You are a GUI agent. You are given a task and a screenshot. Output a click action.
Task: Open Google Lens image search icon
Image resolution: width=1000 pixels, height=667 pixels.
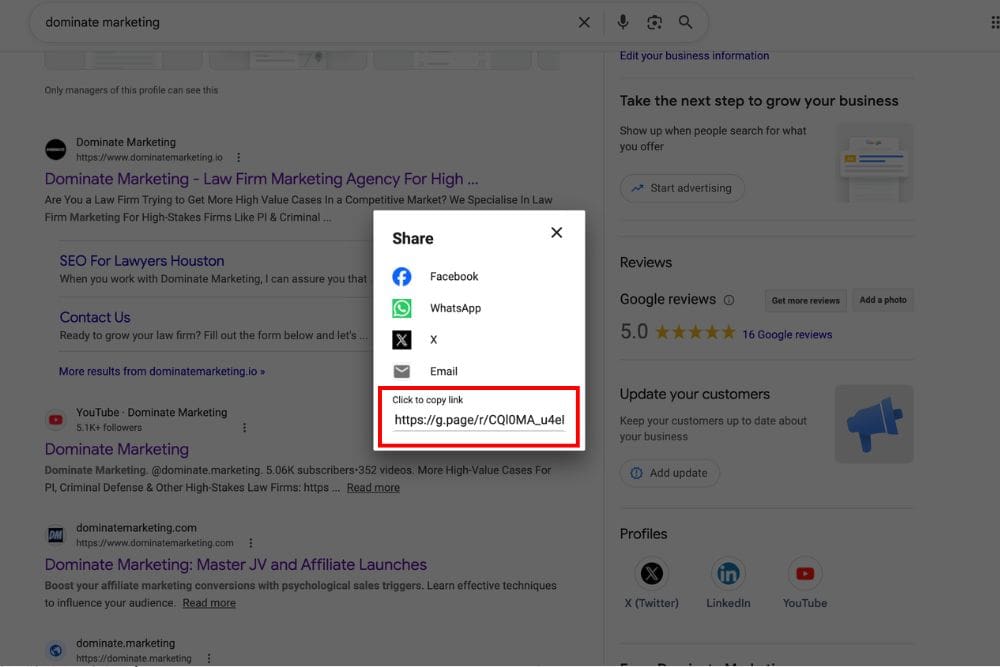point(654,22)
